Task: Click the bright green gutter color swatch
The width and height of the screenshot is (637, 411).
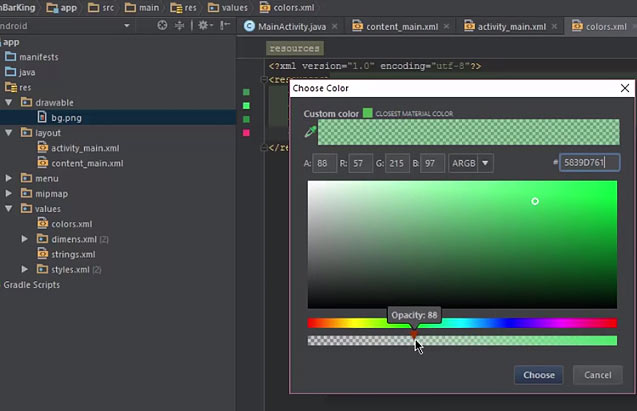Action: click(x=246, y=106)
